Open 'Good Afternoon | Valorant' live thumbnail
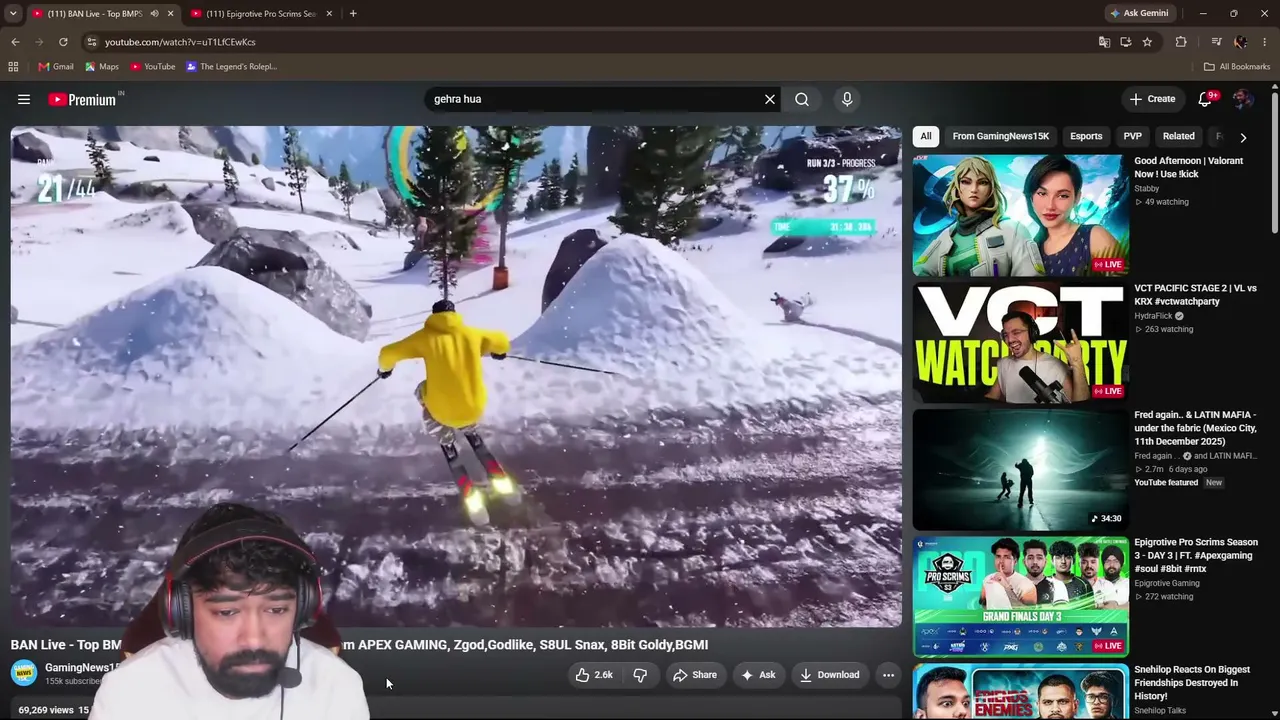Screen dimensions: 1280x720 pyautogui.click(x=1020, y=215)
